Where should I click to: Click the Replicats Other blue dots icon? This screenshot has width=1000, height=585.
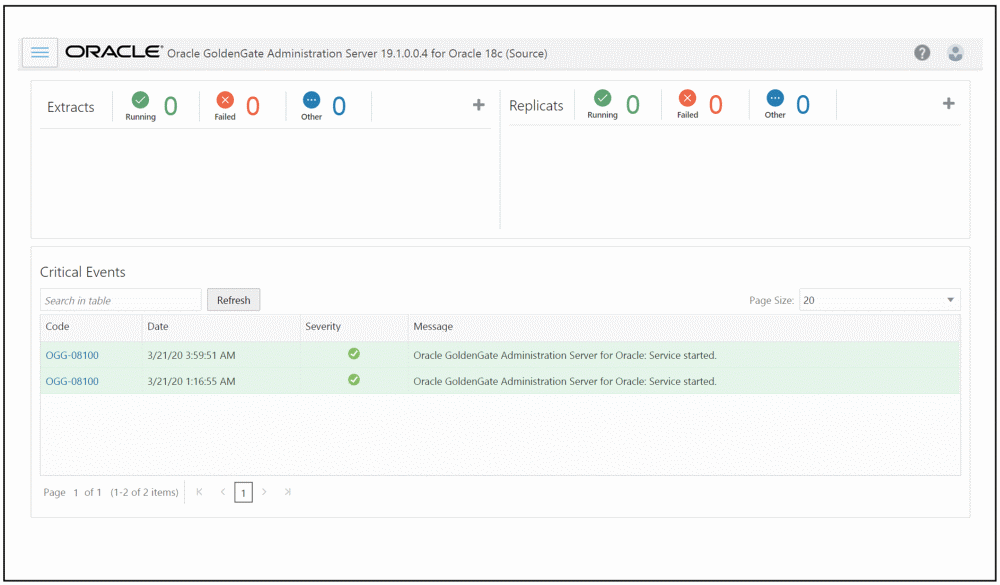(775, 98)
